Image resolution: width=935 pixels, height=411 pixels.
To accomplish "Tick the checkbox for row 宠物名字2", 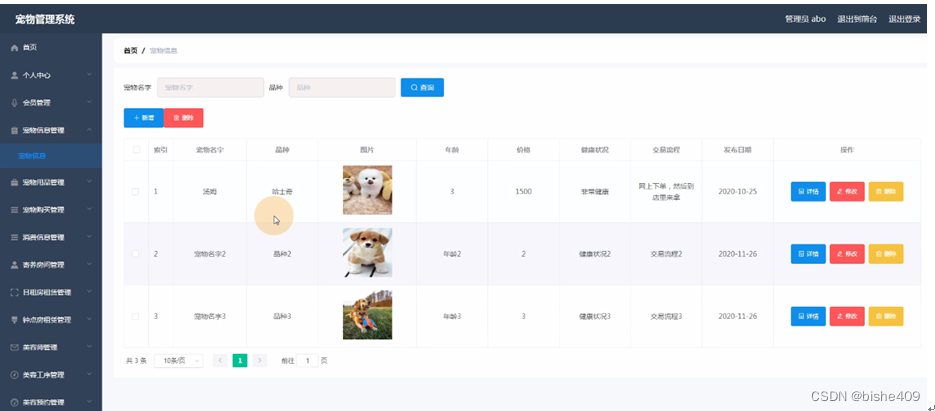I will (135, 254).
